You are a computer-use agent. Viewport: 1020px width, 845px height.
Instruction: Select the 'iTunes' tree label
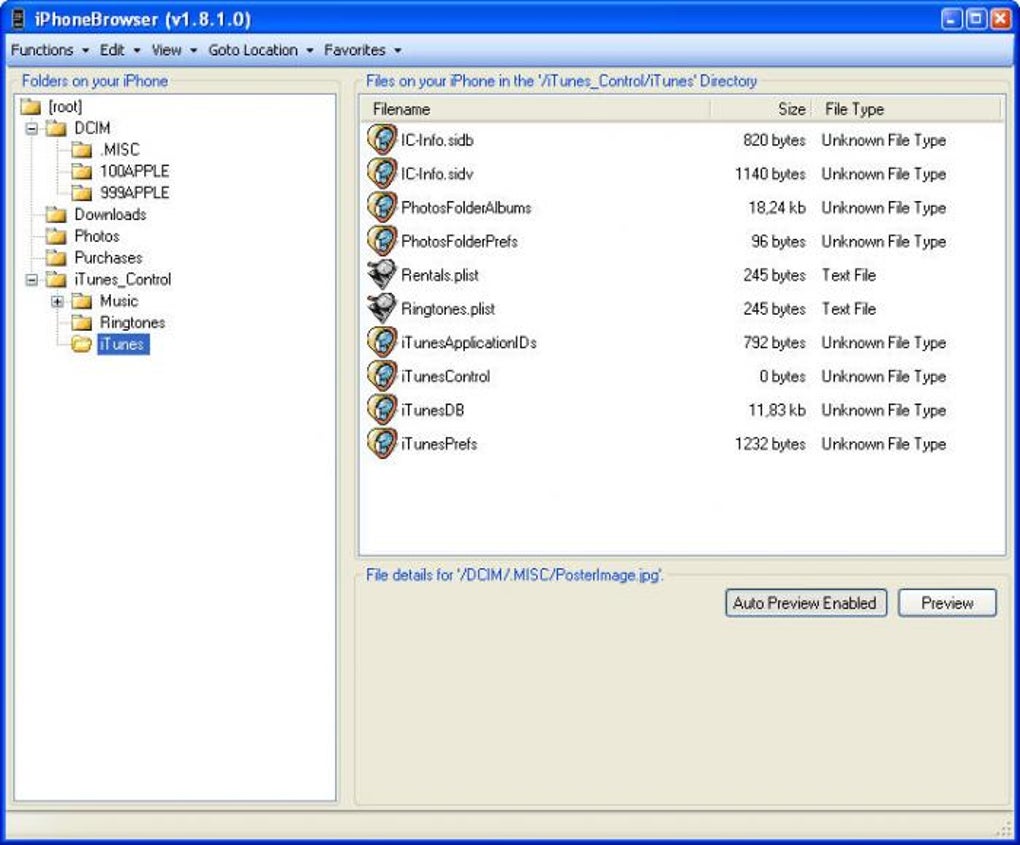click(123, 344)
